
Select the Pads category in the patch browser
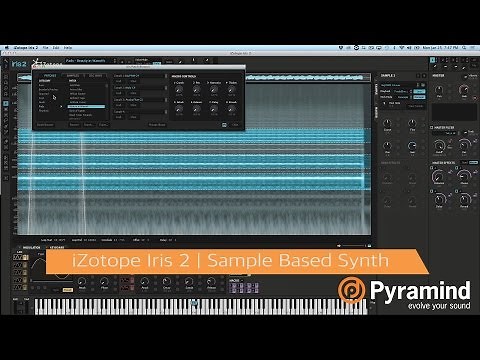tap(42, 106)
